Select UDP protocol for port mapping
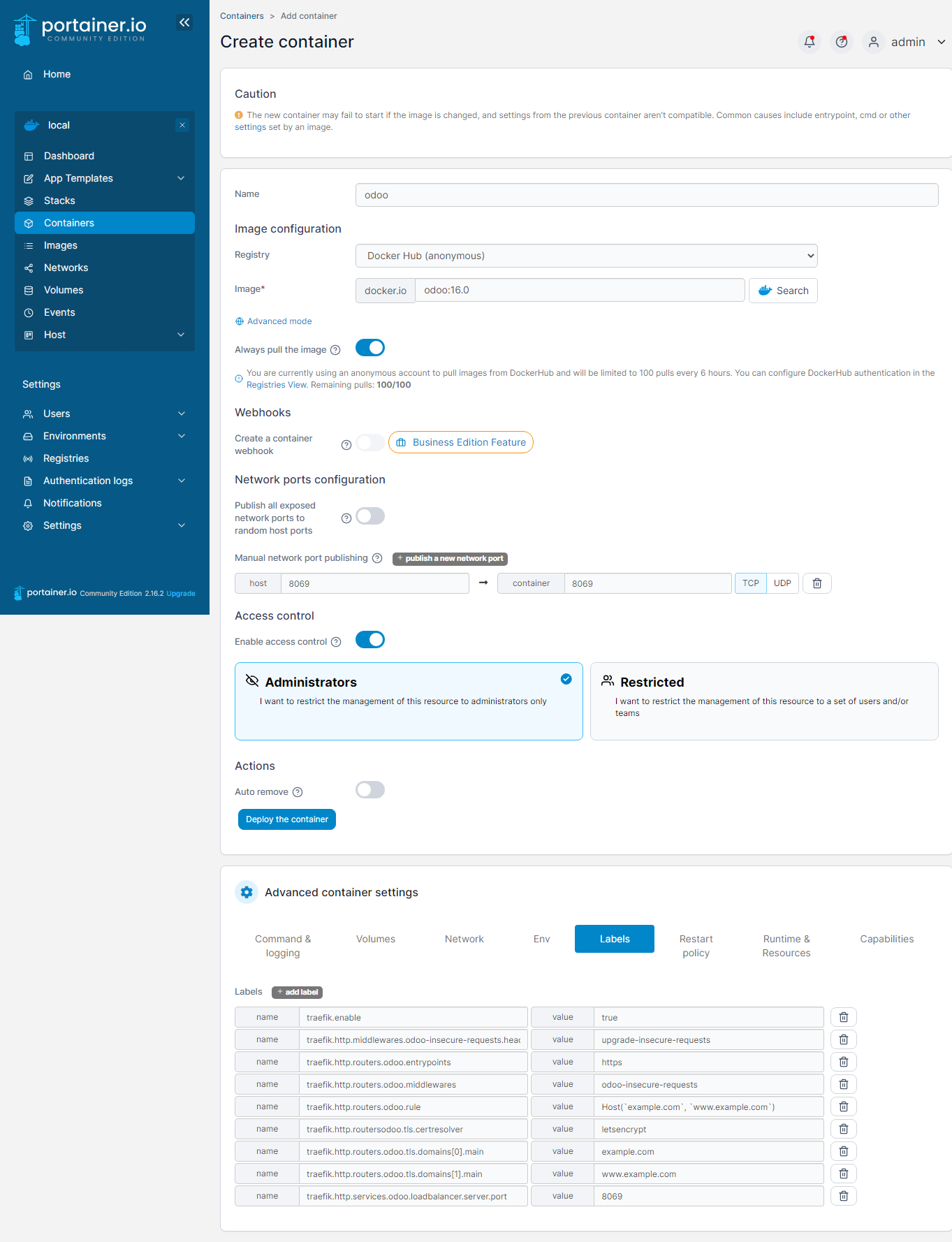 [782, 583]
